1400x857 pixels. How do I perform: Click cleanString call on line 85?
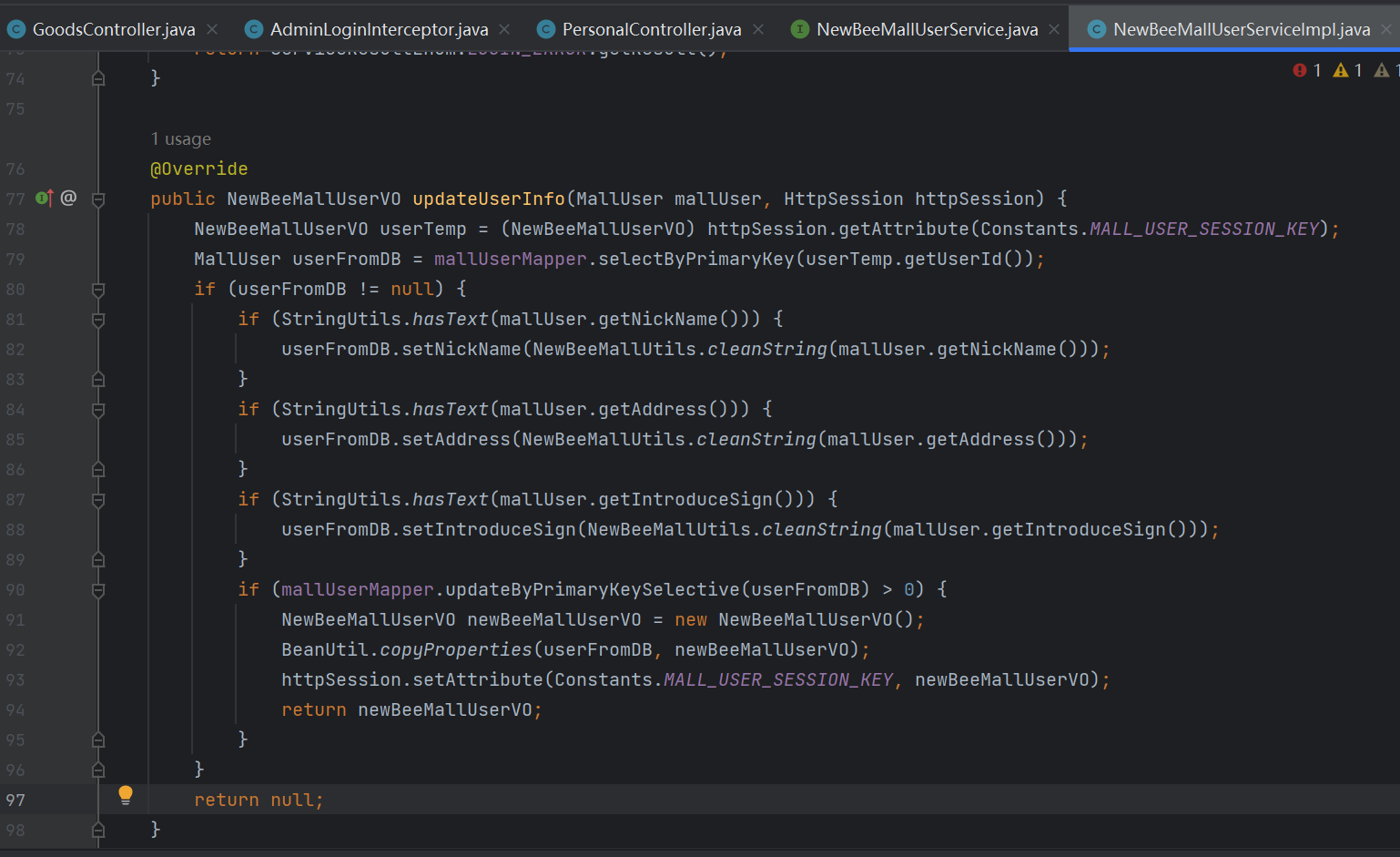tap(756, 439)
